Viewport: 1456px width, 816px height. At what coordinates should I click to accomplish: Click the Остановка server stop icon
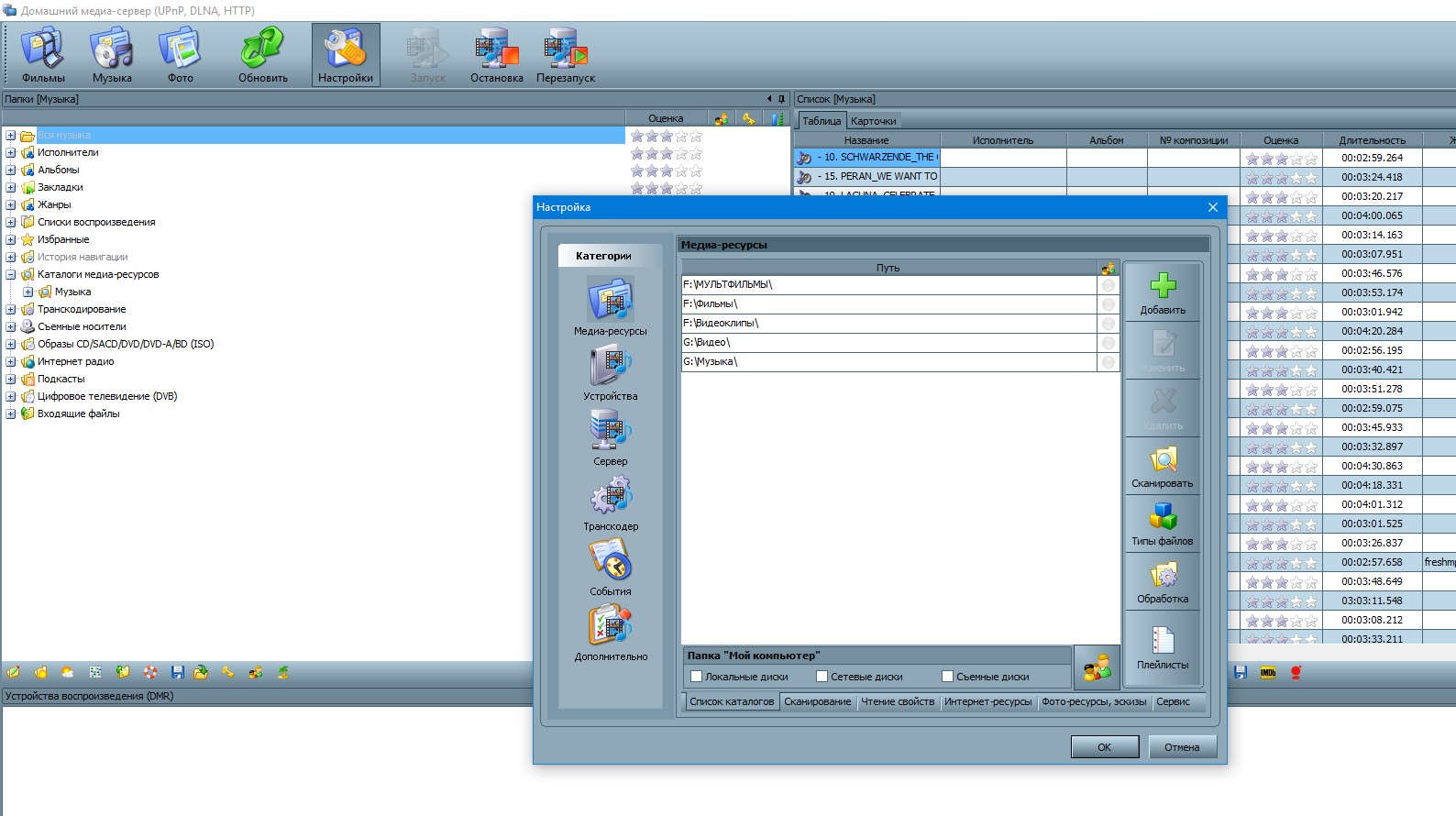point(496,55)
